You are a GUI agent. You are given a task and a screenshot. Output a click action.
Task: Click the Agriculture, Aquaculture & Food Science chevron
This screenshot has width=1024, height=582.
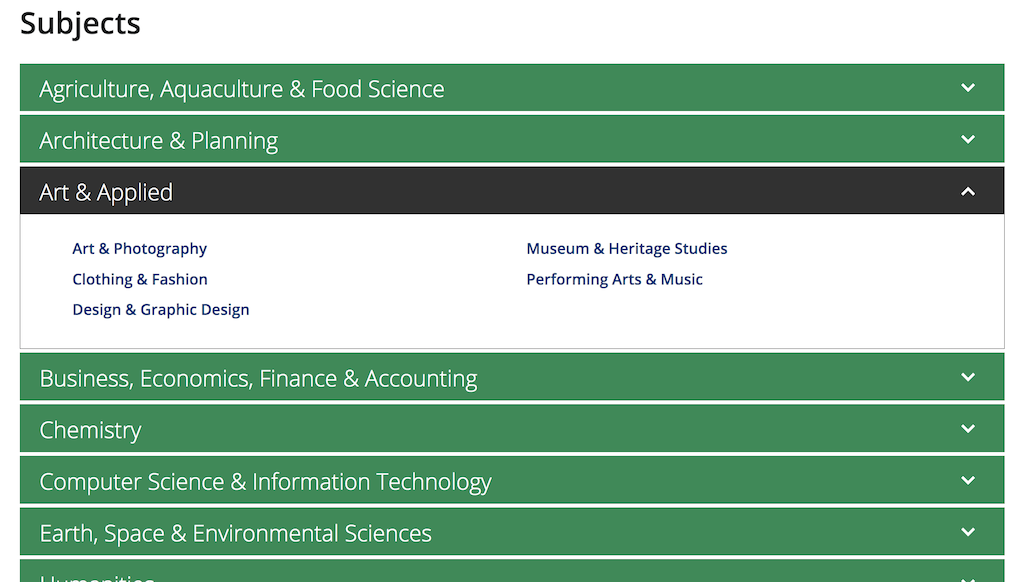pyautogui.click(x=967, y=87)
